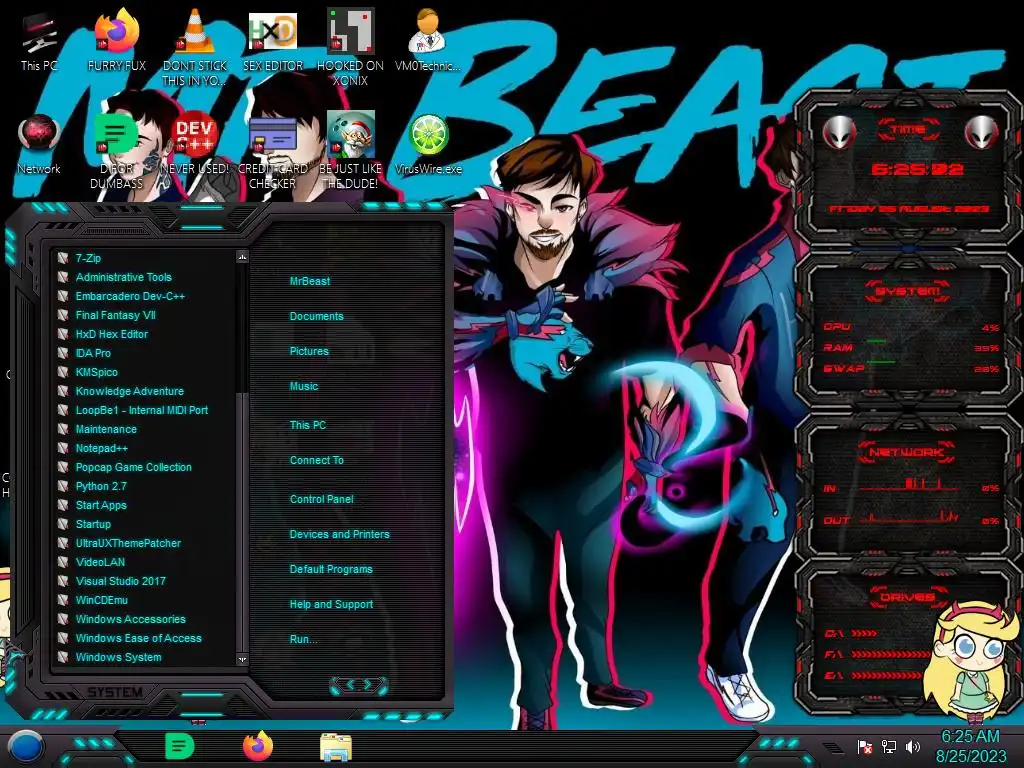Open Documents from the start menu

tap(316, 316)
